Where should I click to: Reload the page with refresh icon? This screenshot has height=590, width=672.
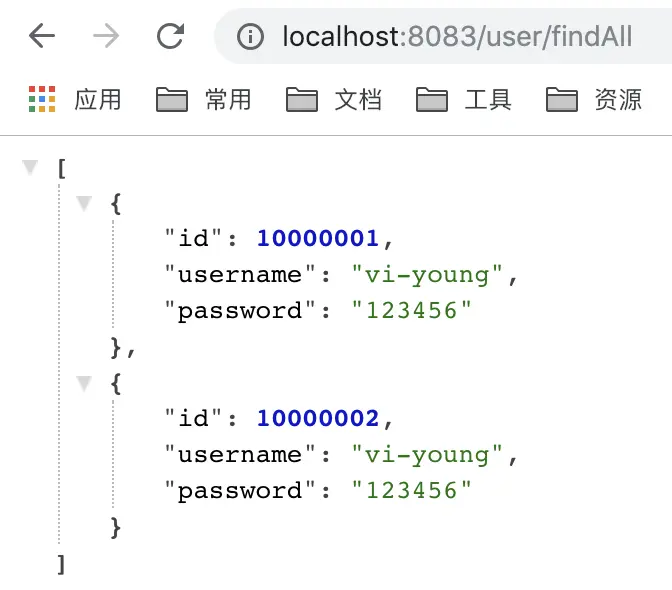click(x=170, y=36)
